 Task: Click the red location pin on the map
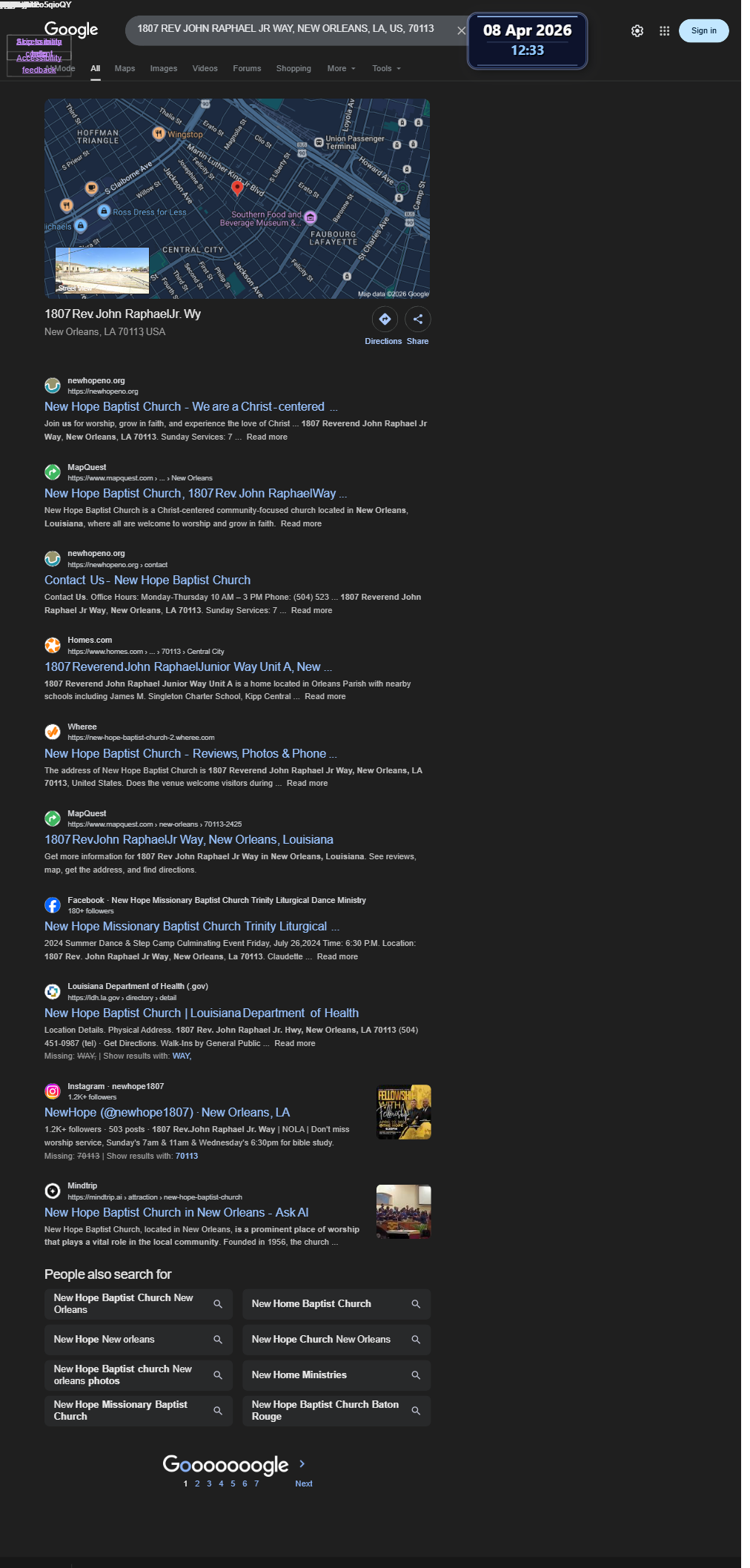[237, 188]
